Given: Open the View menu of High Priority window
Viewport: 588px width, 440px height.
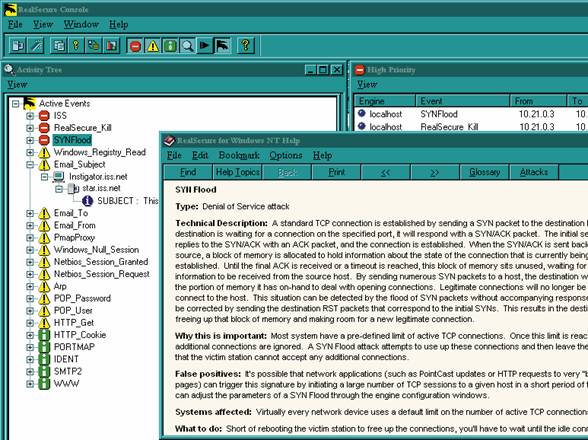Looking at the screenshot, I should coord(367,84).
